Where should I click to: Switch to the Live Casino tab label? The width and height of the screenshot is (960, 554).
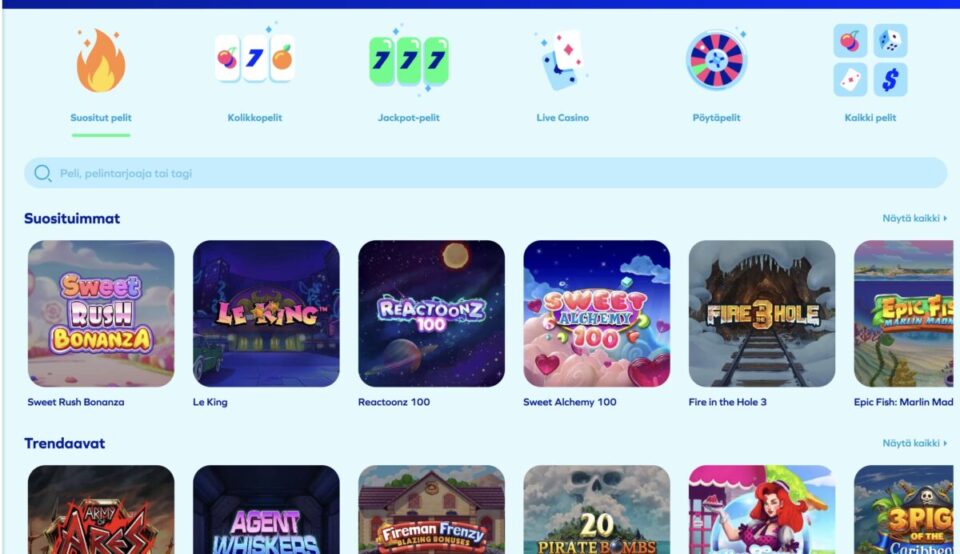(x=563, y=118)
